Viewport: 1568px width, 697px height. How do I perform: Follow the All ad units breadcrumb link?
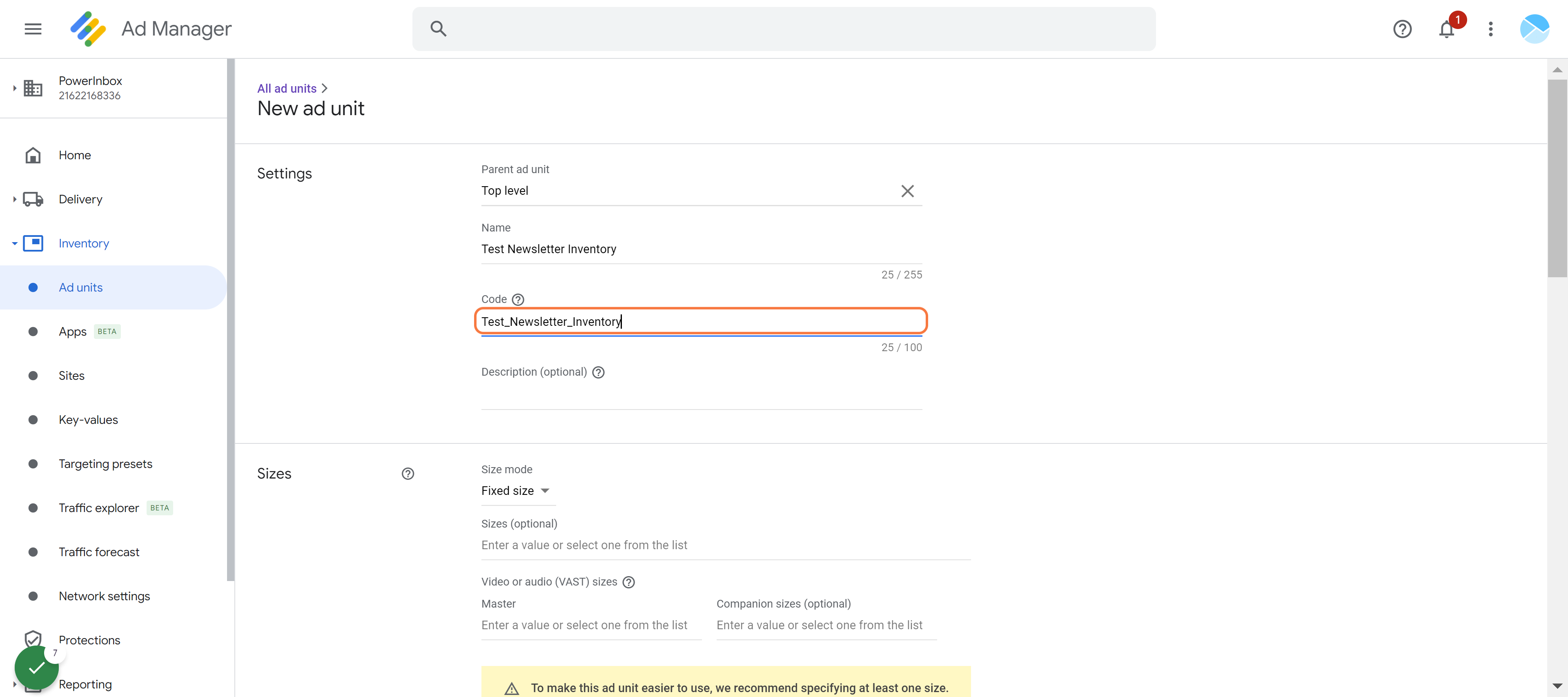[287, 88]
